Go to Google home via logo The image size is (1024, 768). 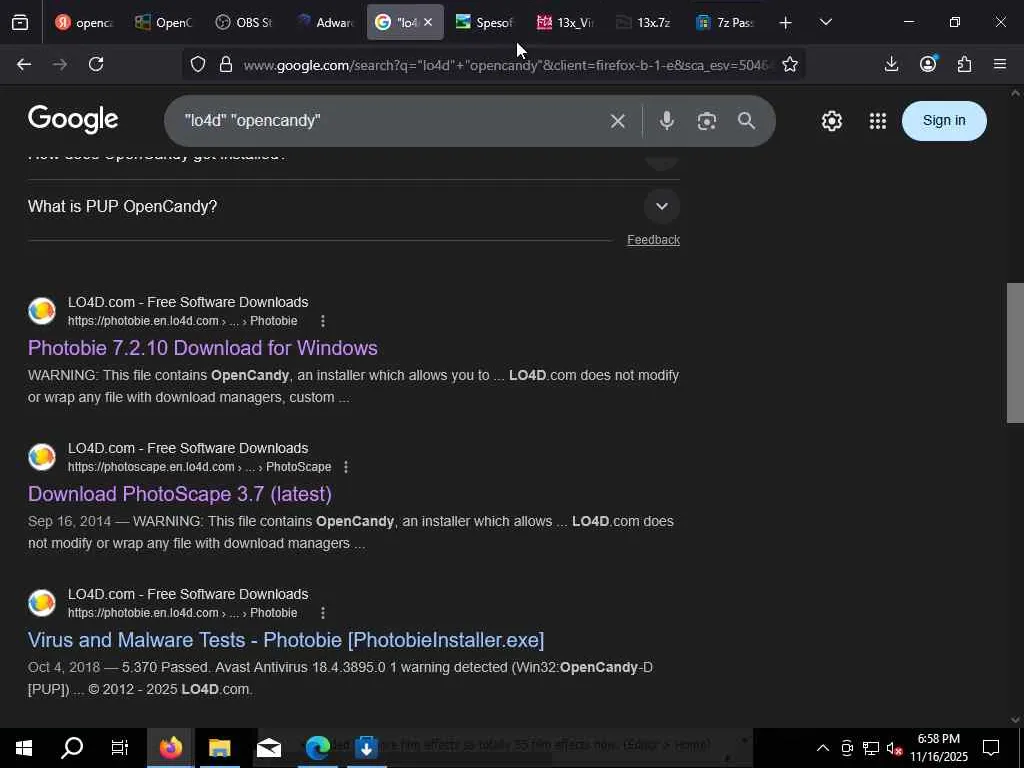(x=73, y=120)
